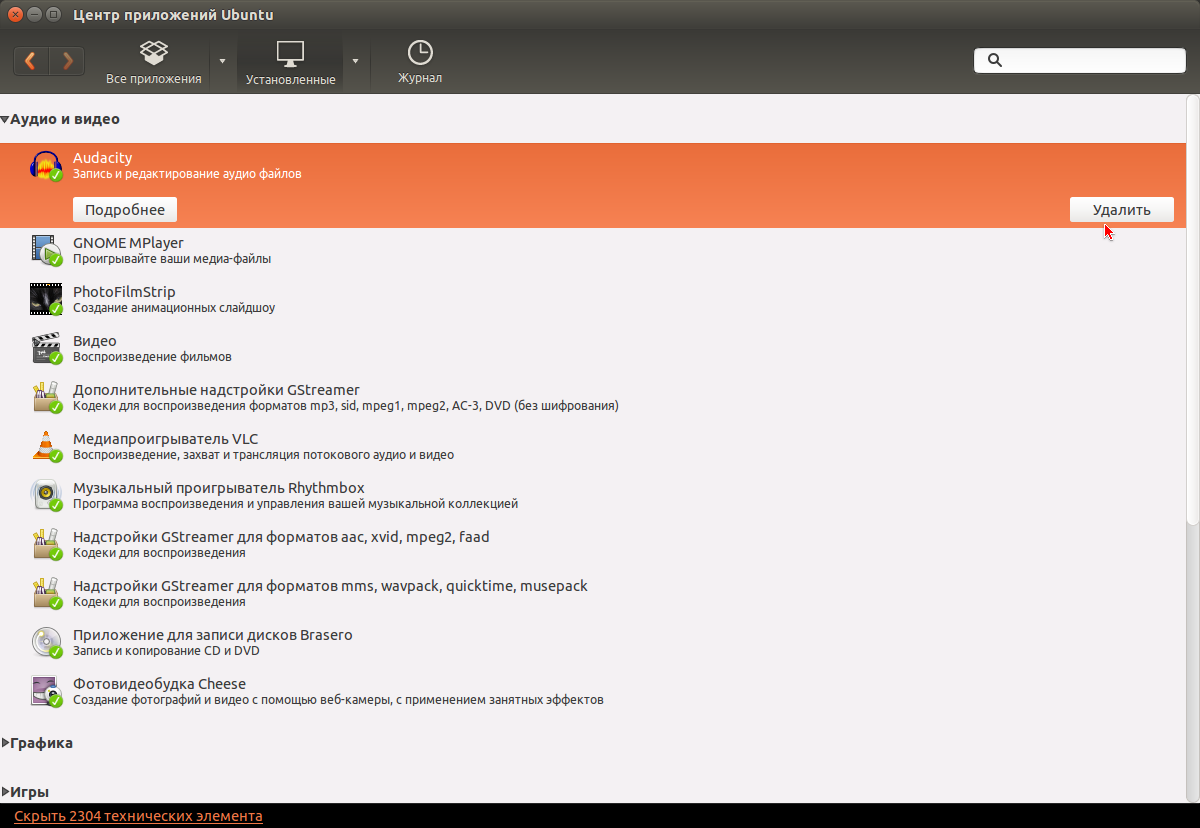Click the GStreamer aac, xvid package icon
This screenshot has width=1200, height=828.
[47, 544]
